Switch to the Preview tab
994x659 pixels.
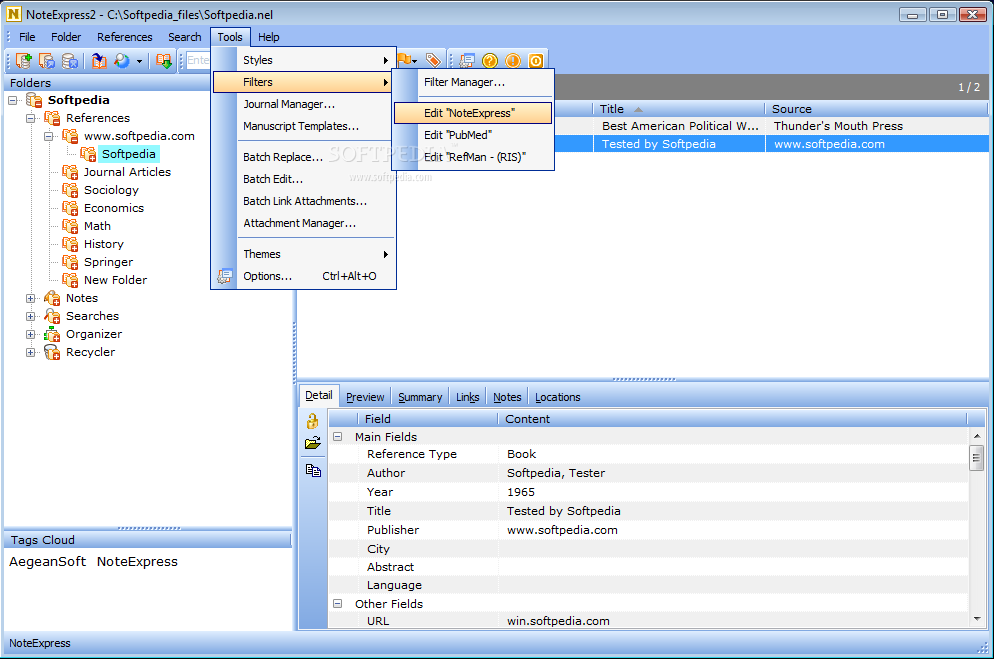[x=365, y=397]
